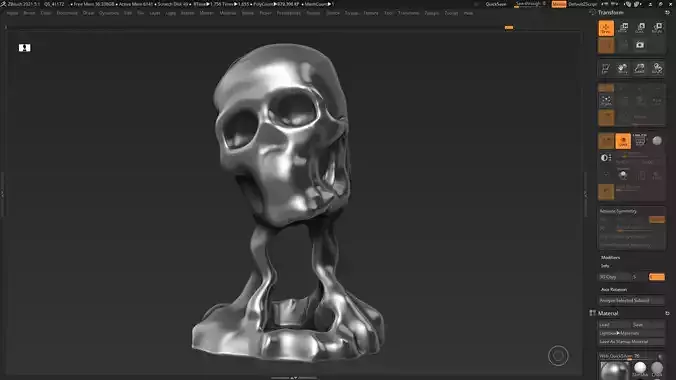Viewport: 676px width, 380px height.
Task: Open the Render menu
Action: (314, 13)
